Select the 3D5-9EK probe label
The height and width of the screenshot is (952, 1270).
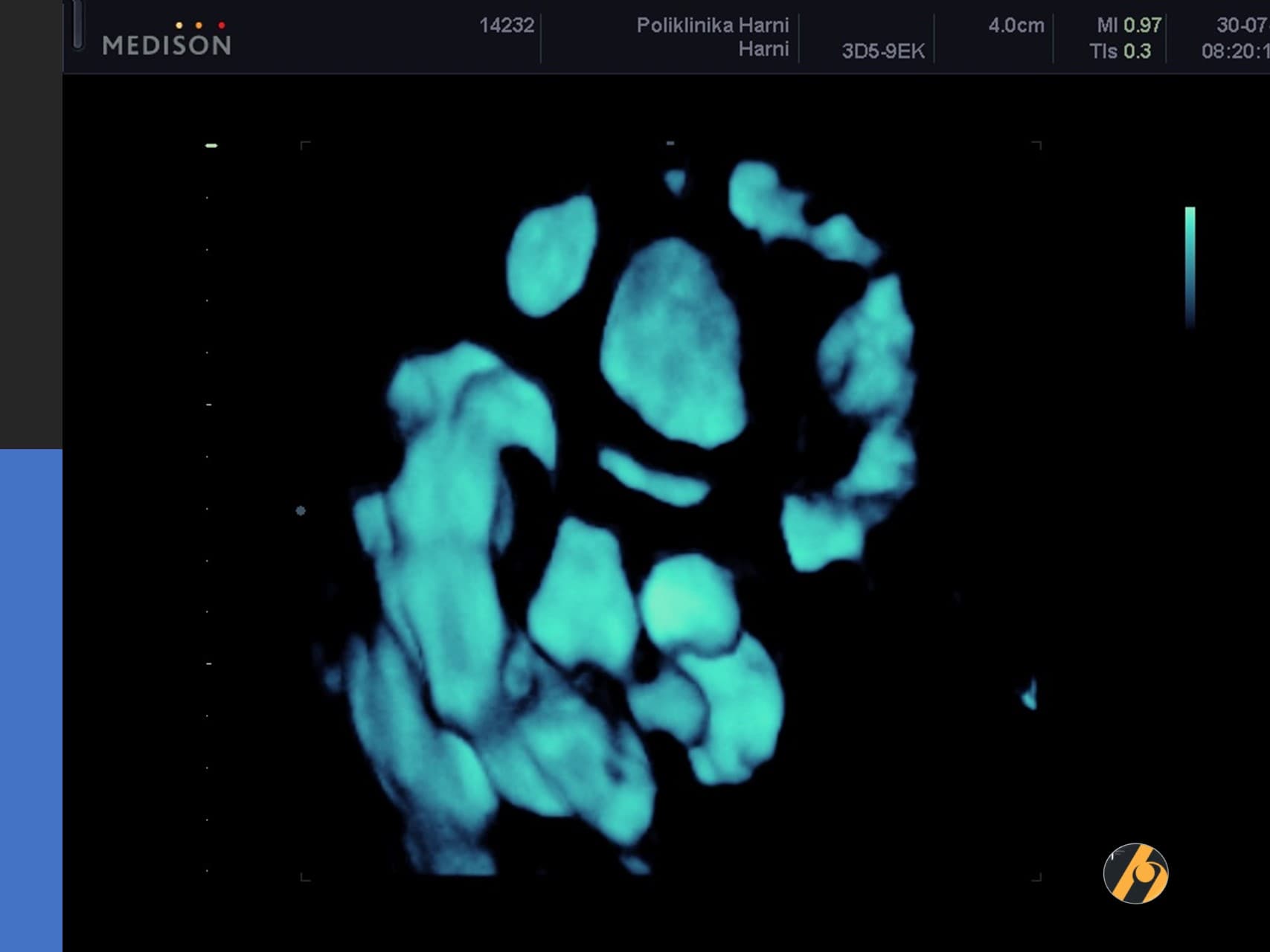click(x=883, y=51)
